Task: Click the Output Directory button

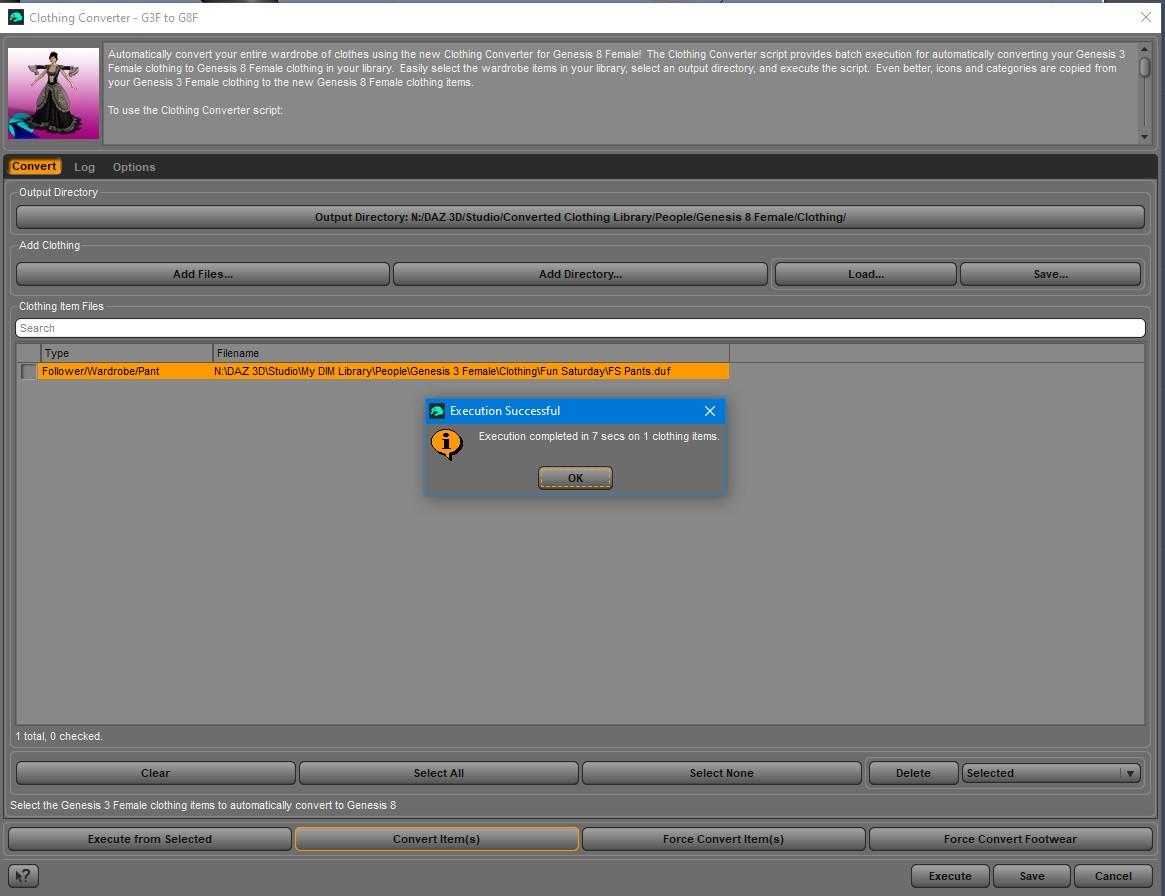Action: click(580, 217)
